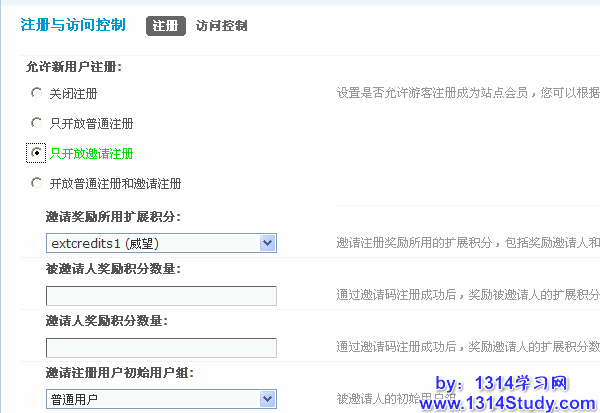Screen dimensions: 600x413
Task: Click the 注册与访问控制 page heading
Action: (73, 26)
